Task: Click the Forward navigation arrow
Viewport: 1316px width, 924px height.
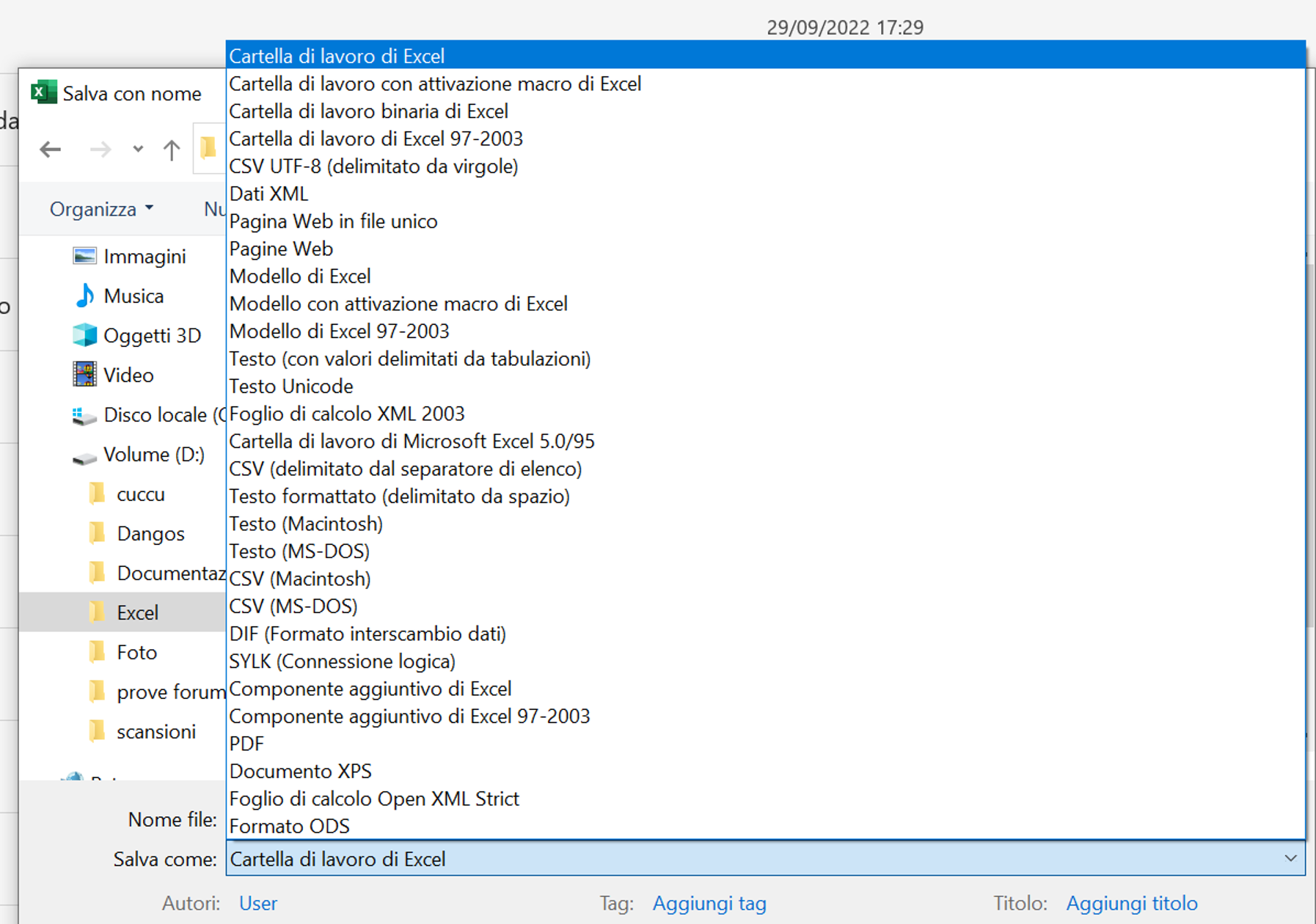Action: click(100, 150)
